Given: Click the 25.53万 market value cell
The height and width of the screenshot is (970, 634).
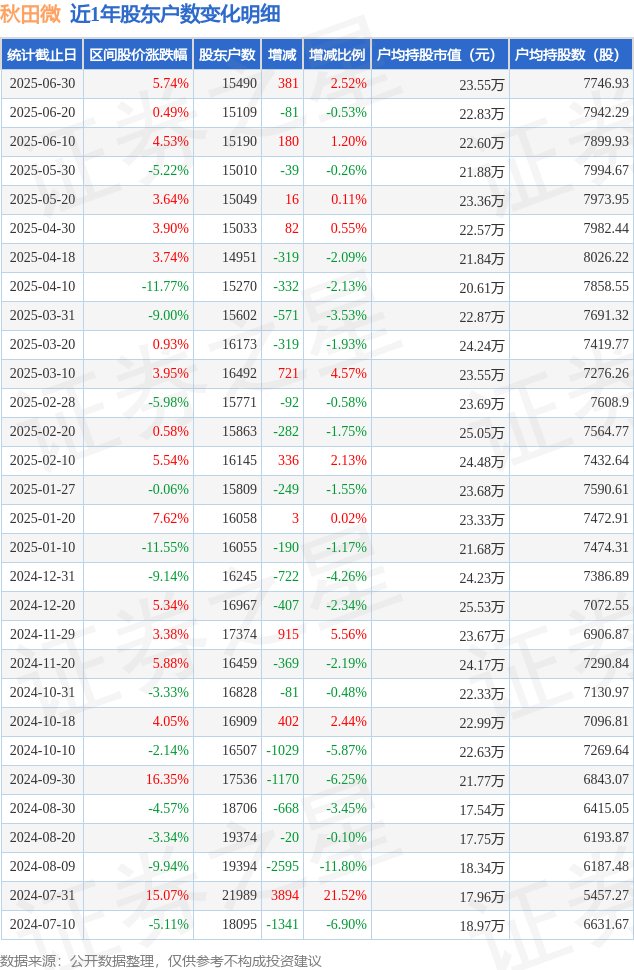Looking at the screenshot, I should point(481,606).
